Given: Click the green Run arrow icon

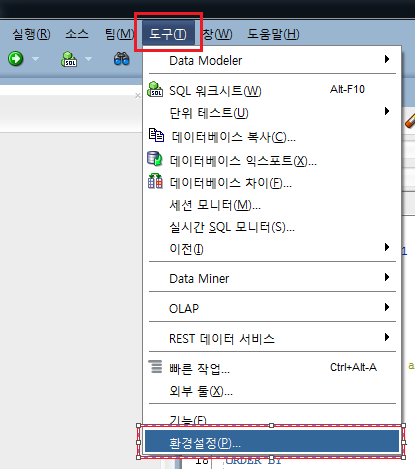Looking at the screenshot, I should pos(15,59).
